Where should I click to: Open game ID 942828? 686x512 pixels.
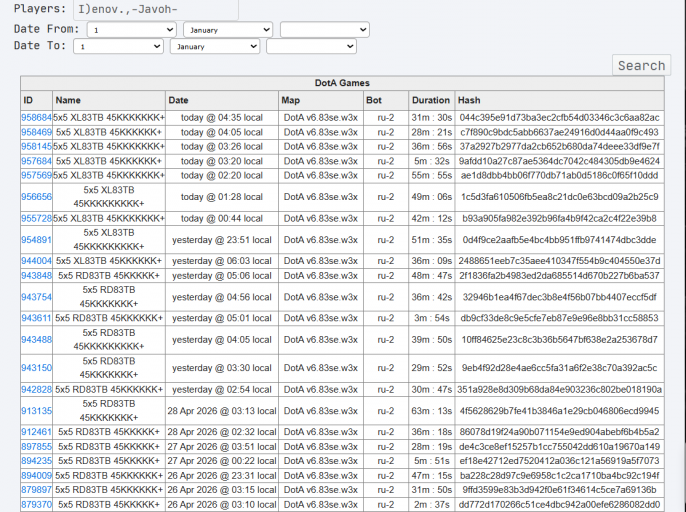click(x=36, y=389)
